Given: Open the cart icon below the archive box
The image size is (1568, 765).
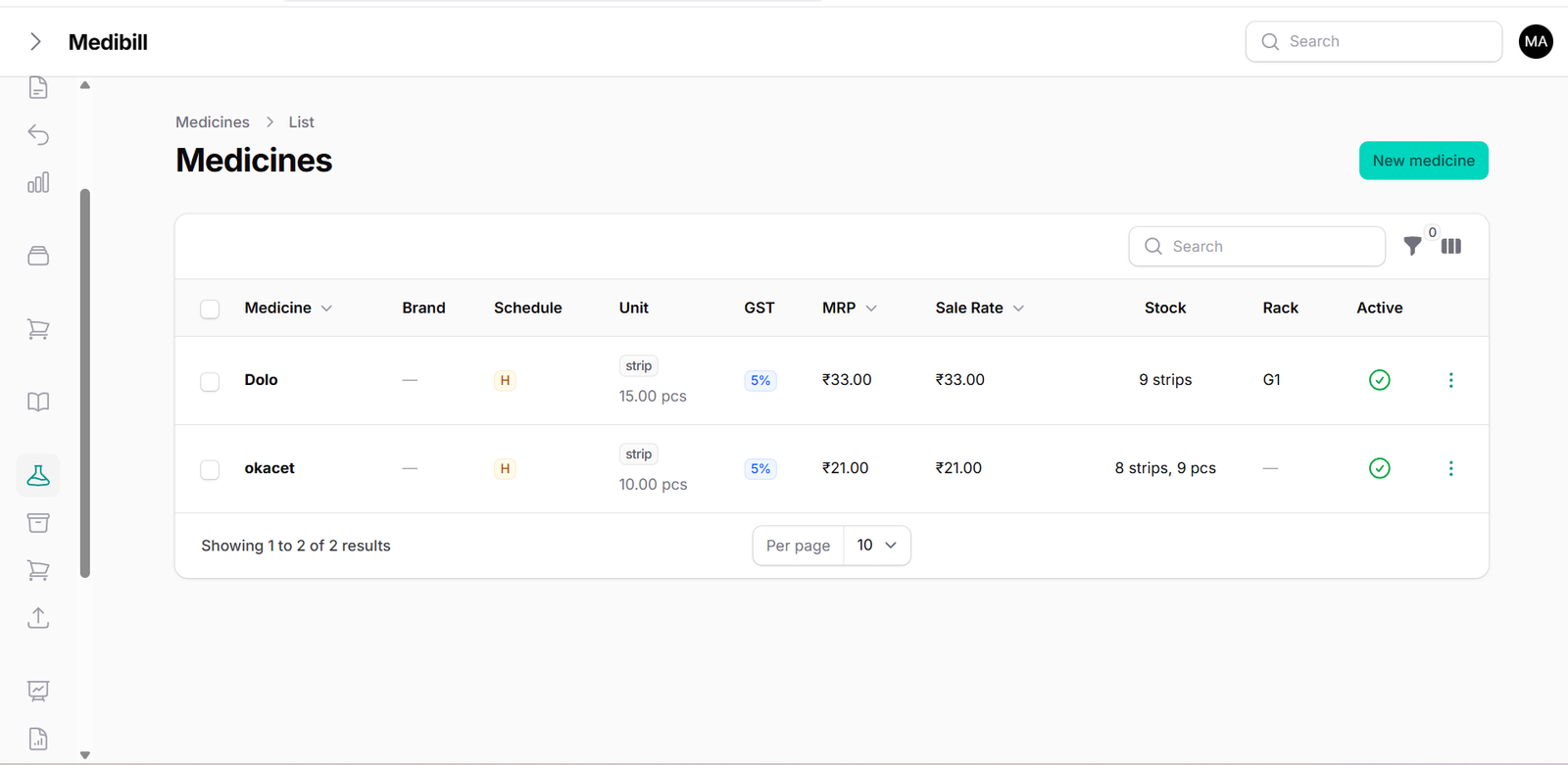Looking at the screenshot, I should coord(38,570).
